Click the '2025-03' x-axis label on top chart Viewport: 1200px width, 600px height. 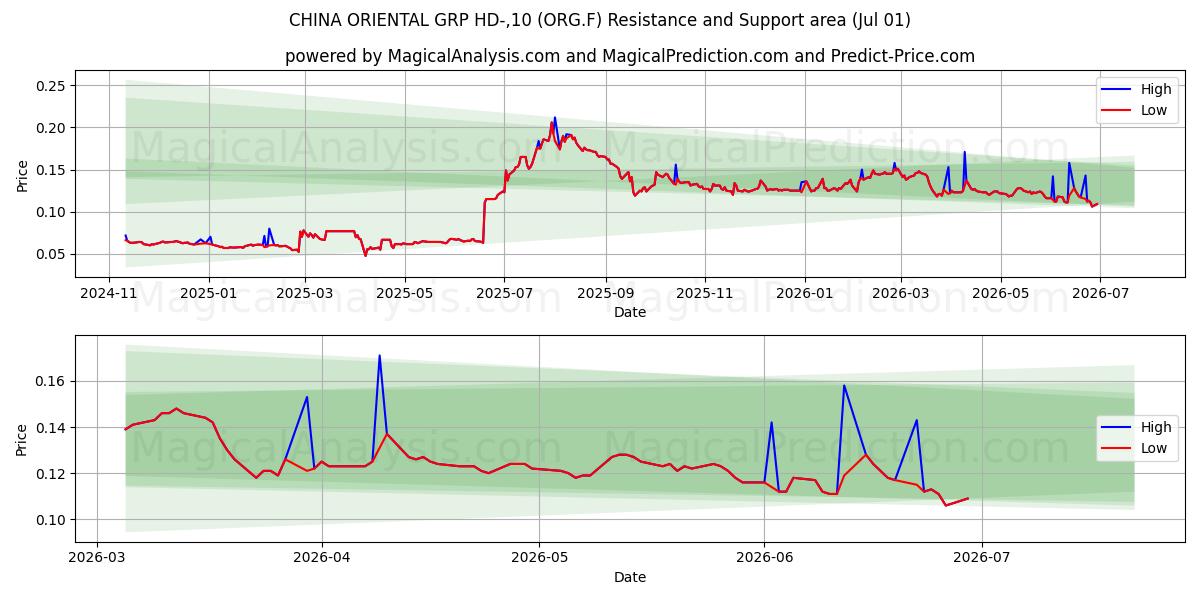pos(304,293)
